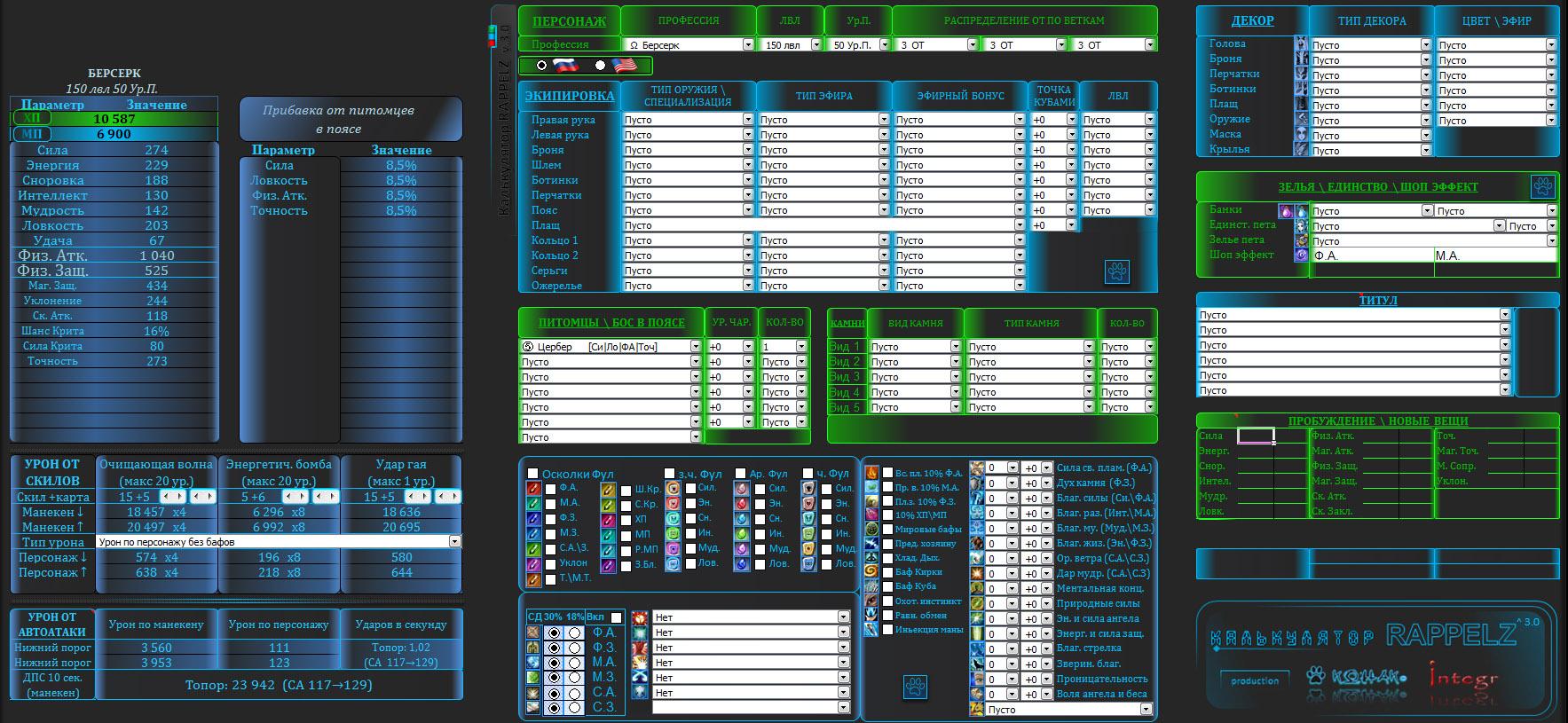The image size is (1568, 723).
Task: Click the paw icon in the Зелья header
Action: pyautogui.click(x=1542, y=186)
